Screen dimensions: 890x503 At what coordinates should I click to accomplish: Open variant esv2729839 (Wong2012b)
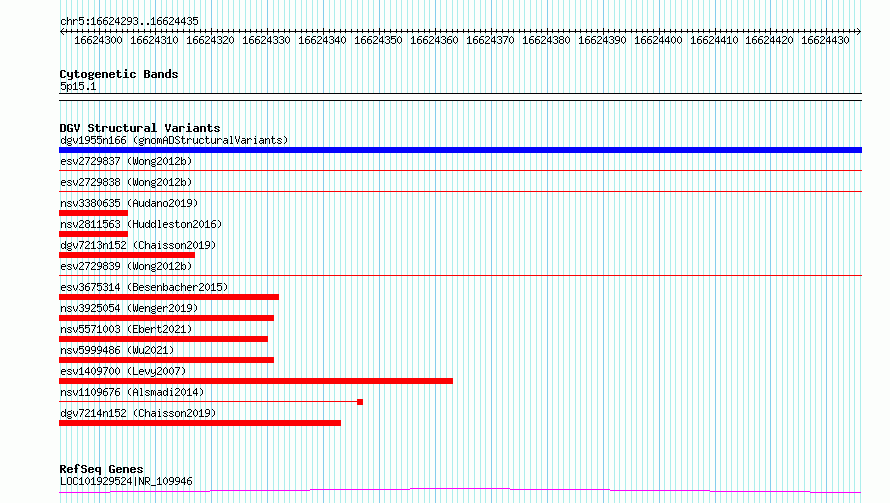click(126, 266)
